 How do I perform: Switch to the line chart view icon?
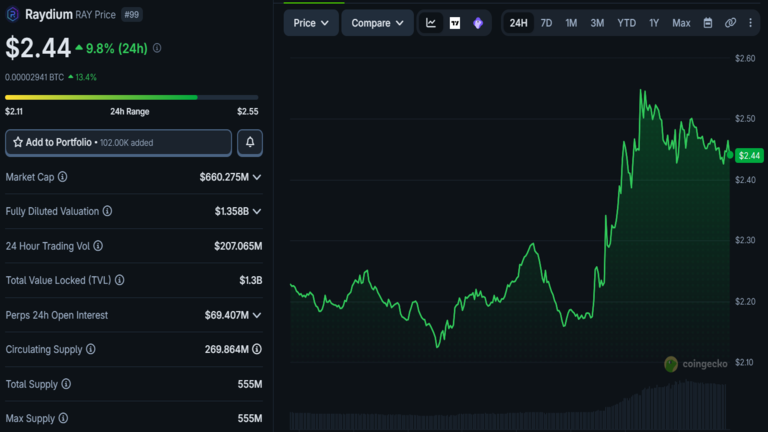tap(431, 23)
